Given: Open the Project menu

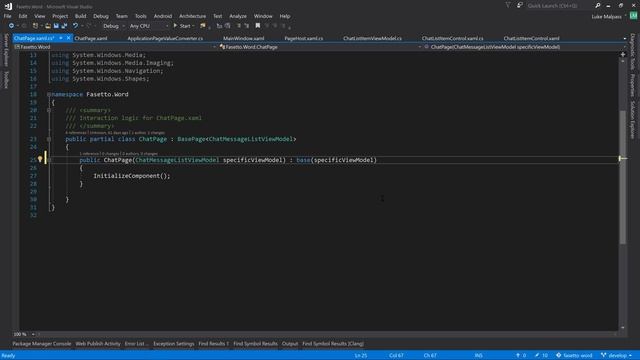Looking at the screenshot, I should pyautogui.click(x=60, y=16).
